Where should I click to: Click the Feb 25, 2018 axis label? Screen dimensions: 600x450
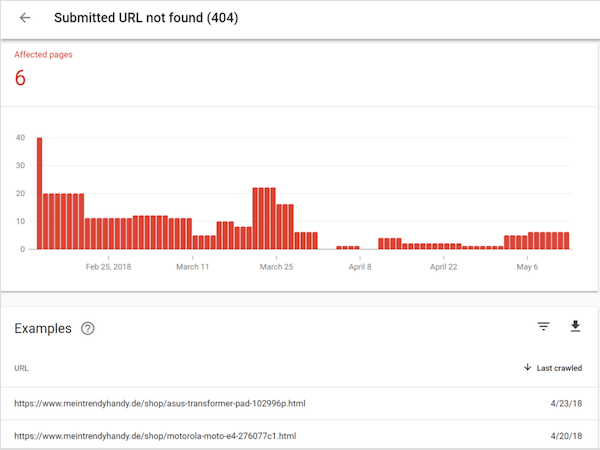108,267
